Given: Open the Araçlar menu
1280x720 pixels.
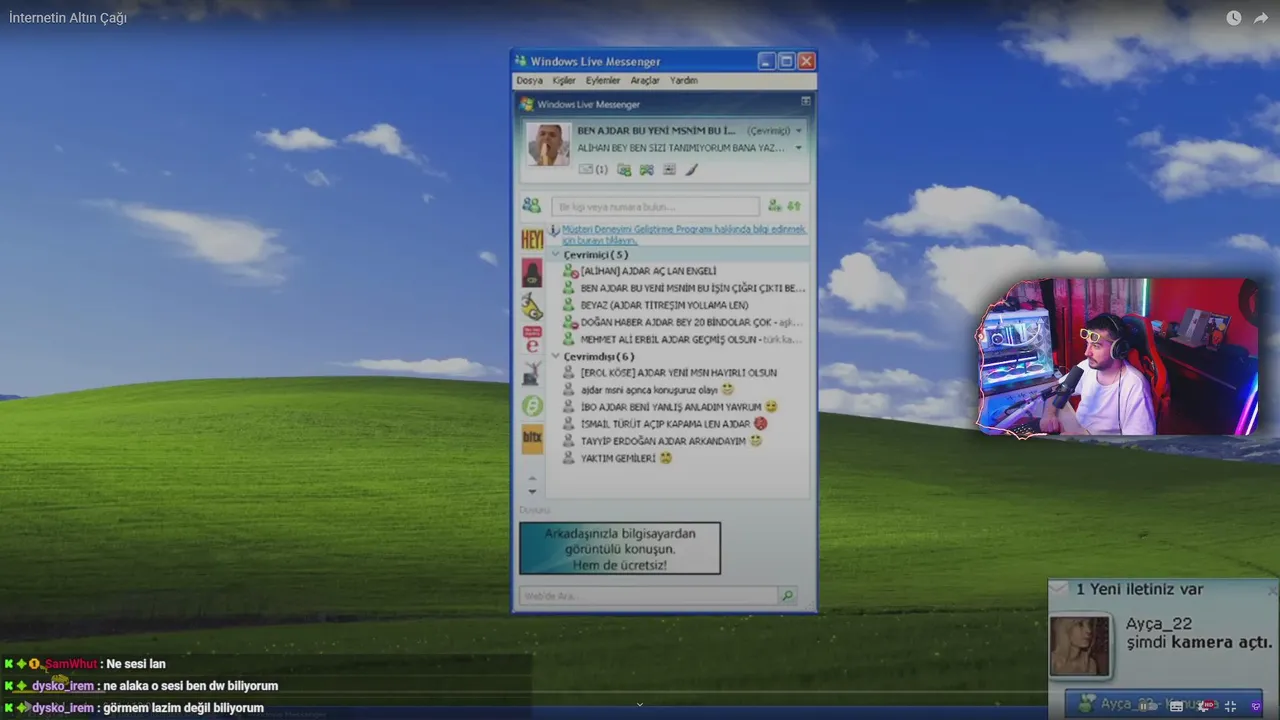Looking at the screenshot, I should (x=645, y=80).
